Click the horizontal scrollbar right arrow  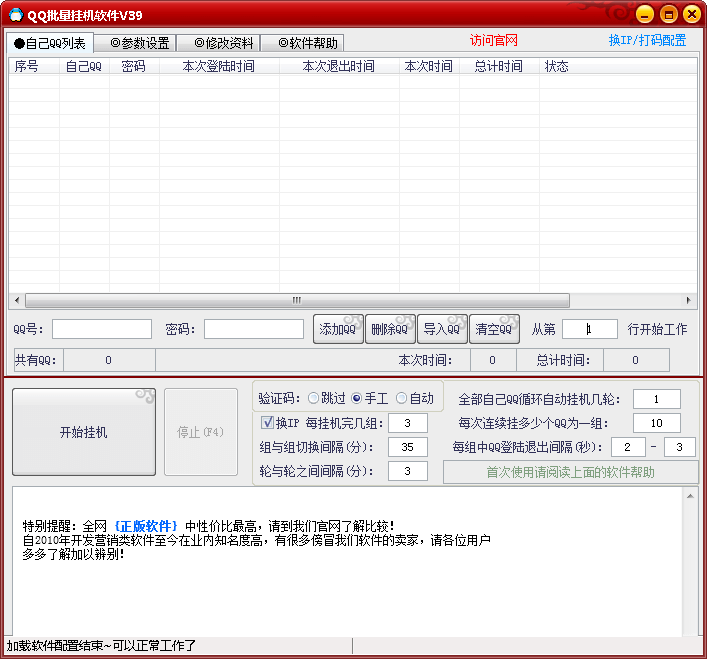point(689,300)
